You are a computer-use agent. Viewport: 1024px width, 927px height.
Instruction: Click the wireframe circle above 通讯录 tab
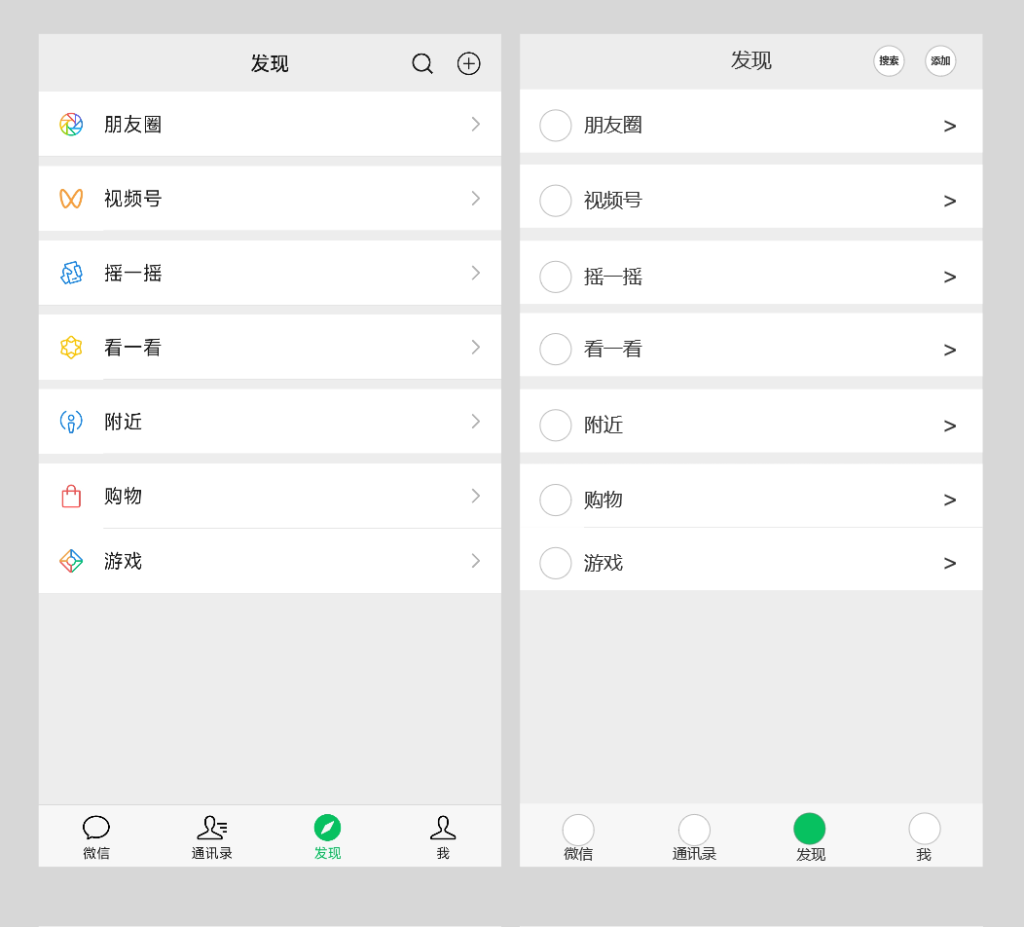pos(694,830)
